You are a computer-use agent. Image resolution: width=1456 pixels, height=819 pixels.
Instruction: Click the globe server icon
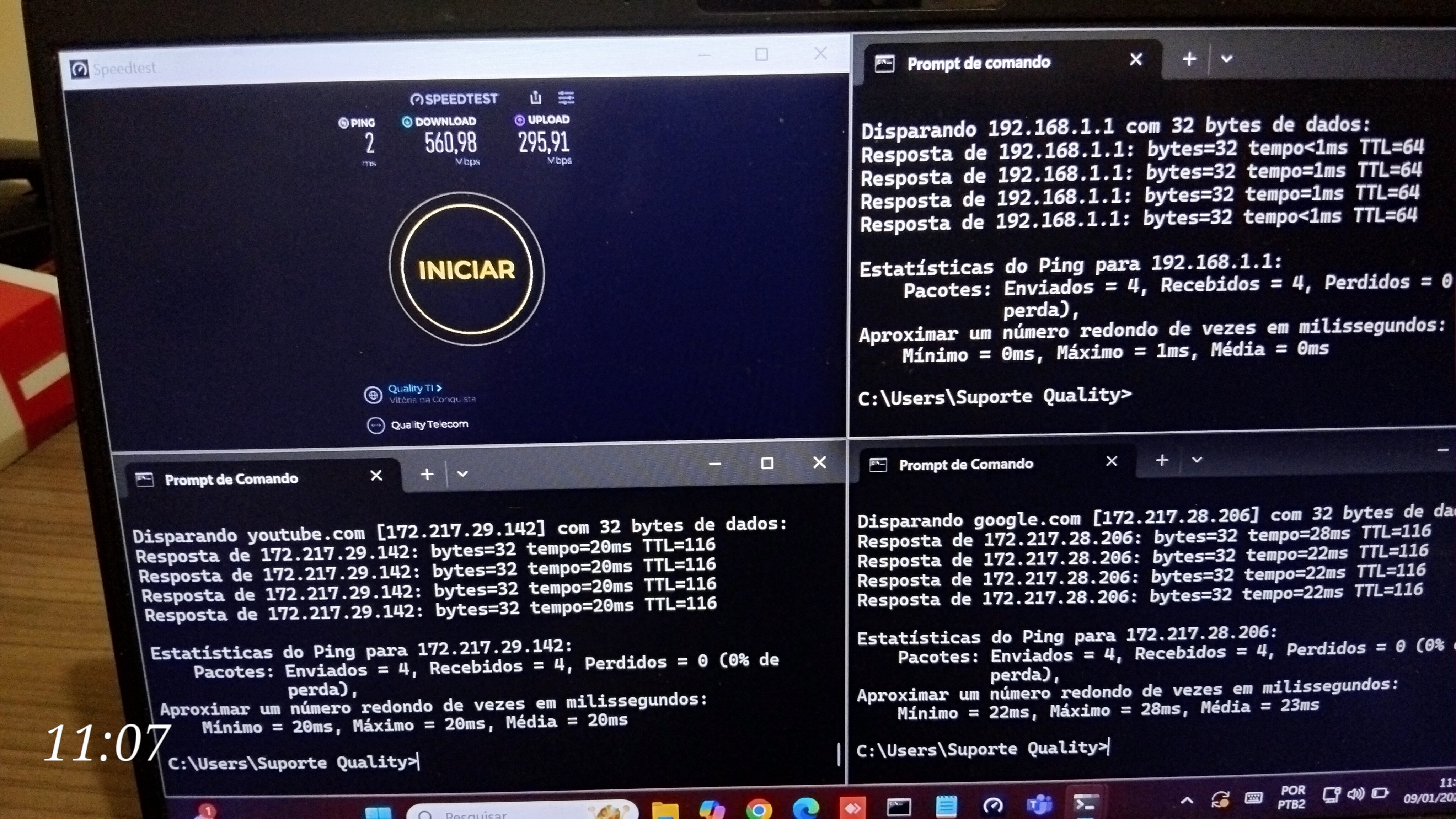[x=373, y=395]
